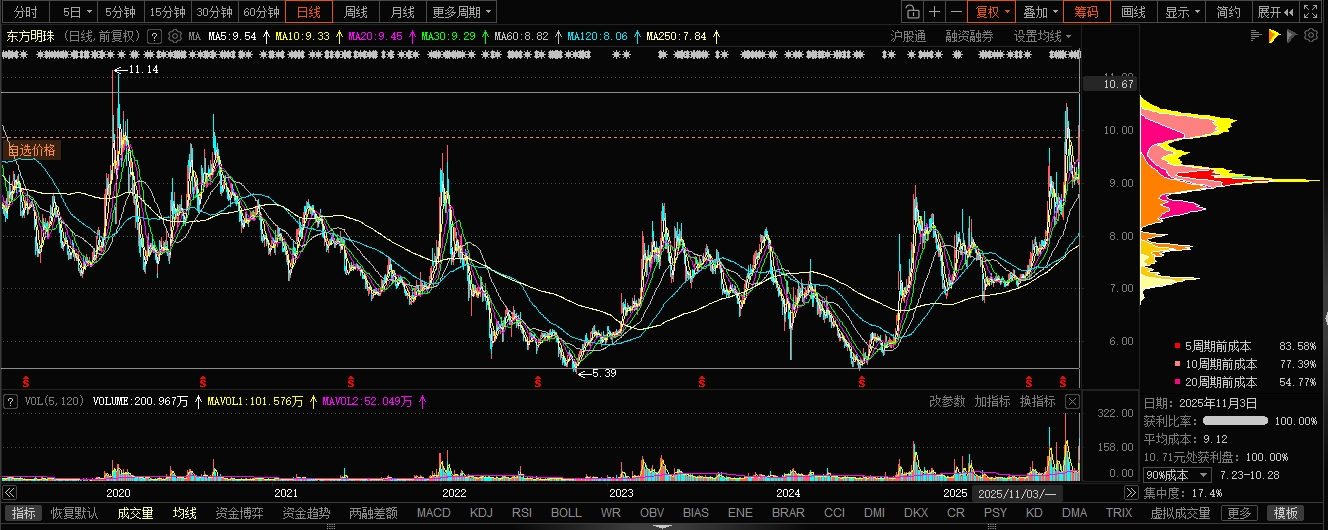The image size is (1328, 530).
Task: Select the TRIX indicator tab
Action: click(x=1118, y=514)
